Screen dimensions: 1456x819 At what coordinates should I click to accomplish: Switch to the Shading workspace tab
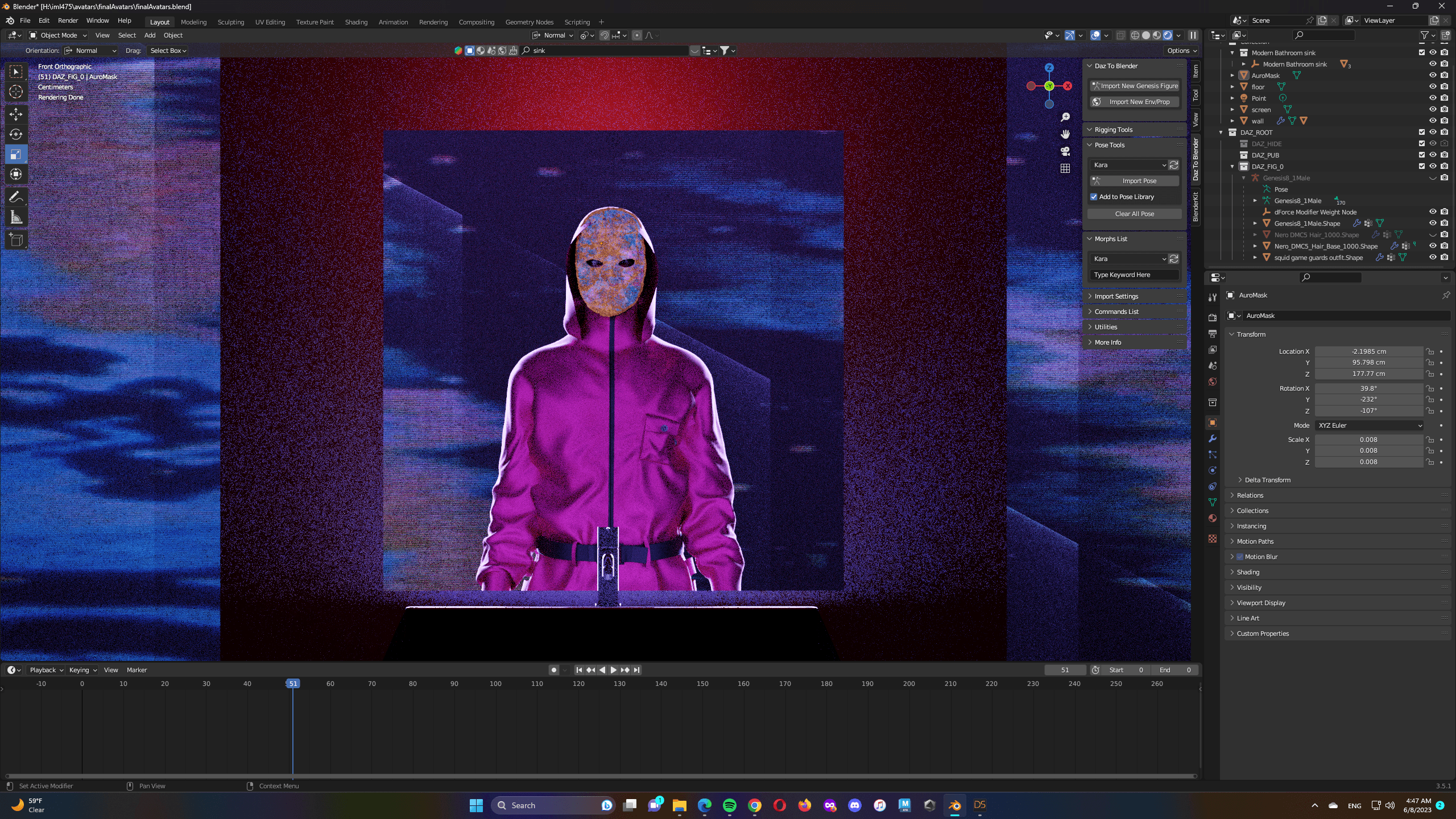[356, 22]
